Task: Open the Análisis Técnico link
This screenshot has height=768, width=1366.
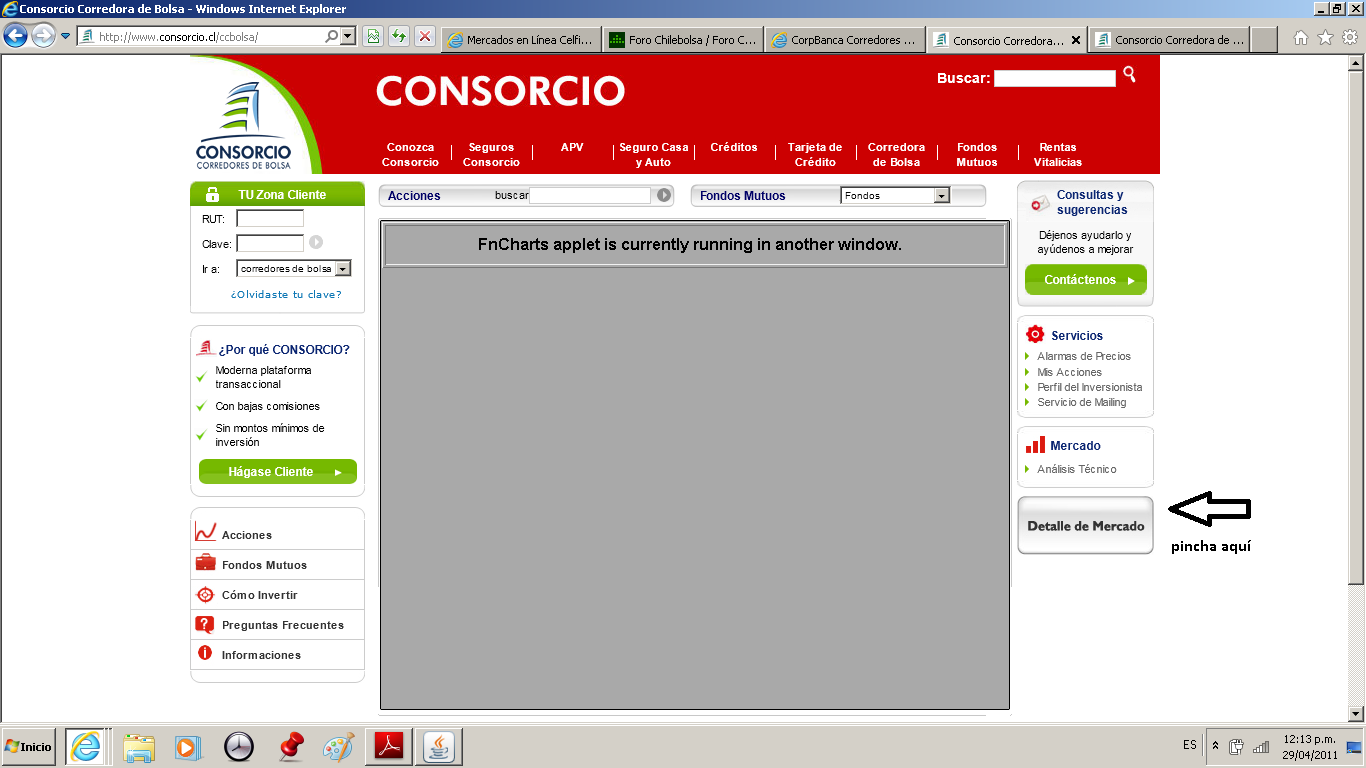Action: (1077, 469)
